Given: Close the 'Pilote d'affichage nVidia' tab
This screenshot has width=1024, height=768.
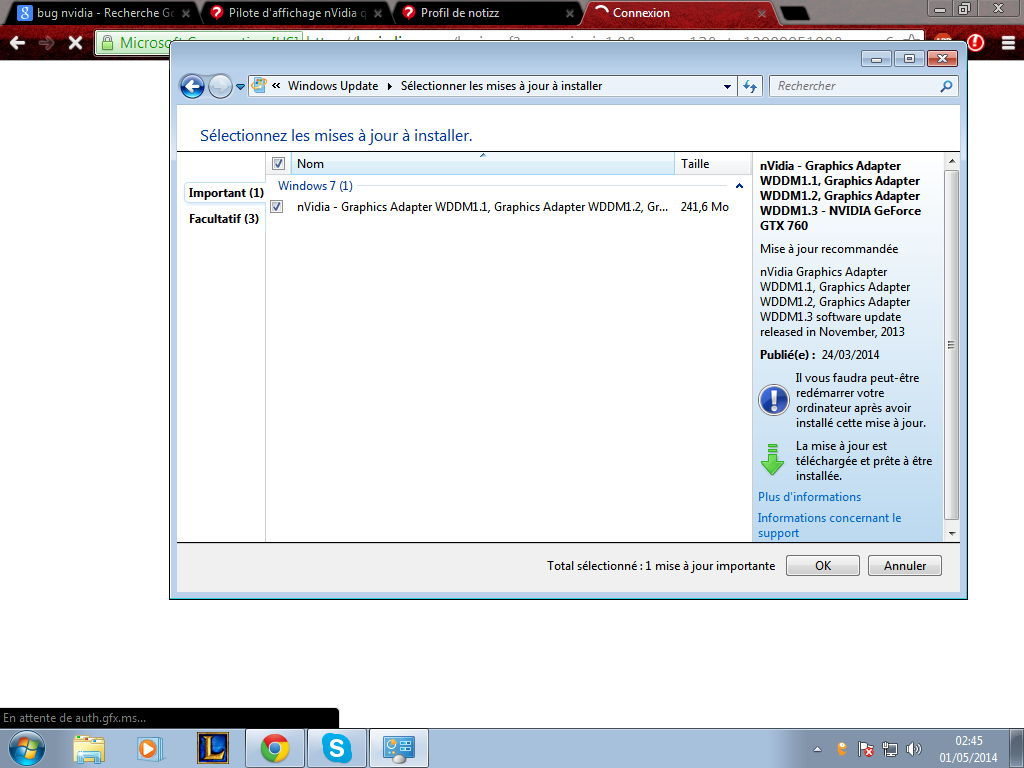Looking at the screenshot, I should click(x=377, y=13).
